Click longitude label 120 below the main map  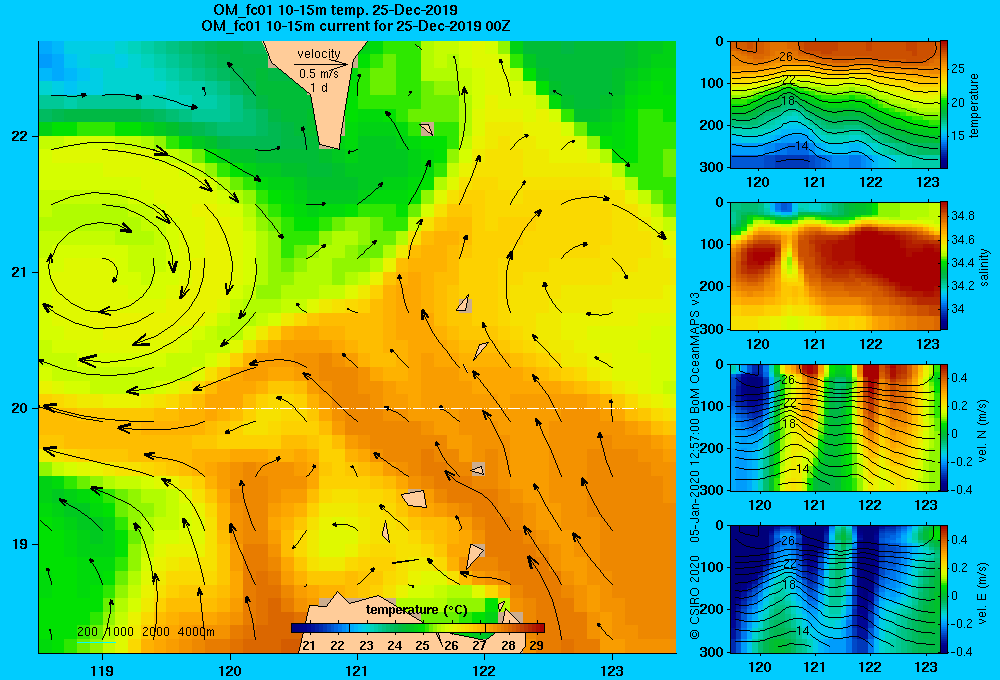(230, 670)
